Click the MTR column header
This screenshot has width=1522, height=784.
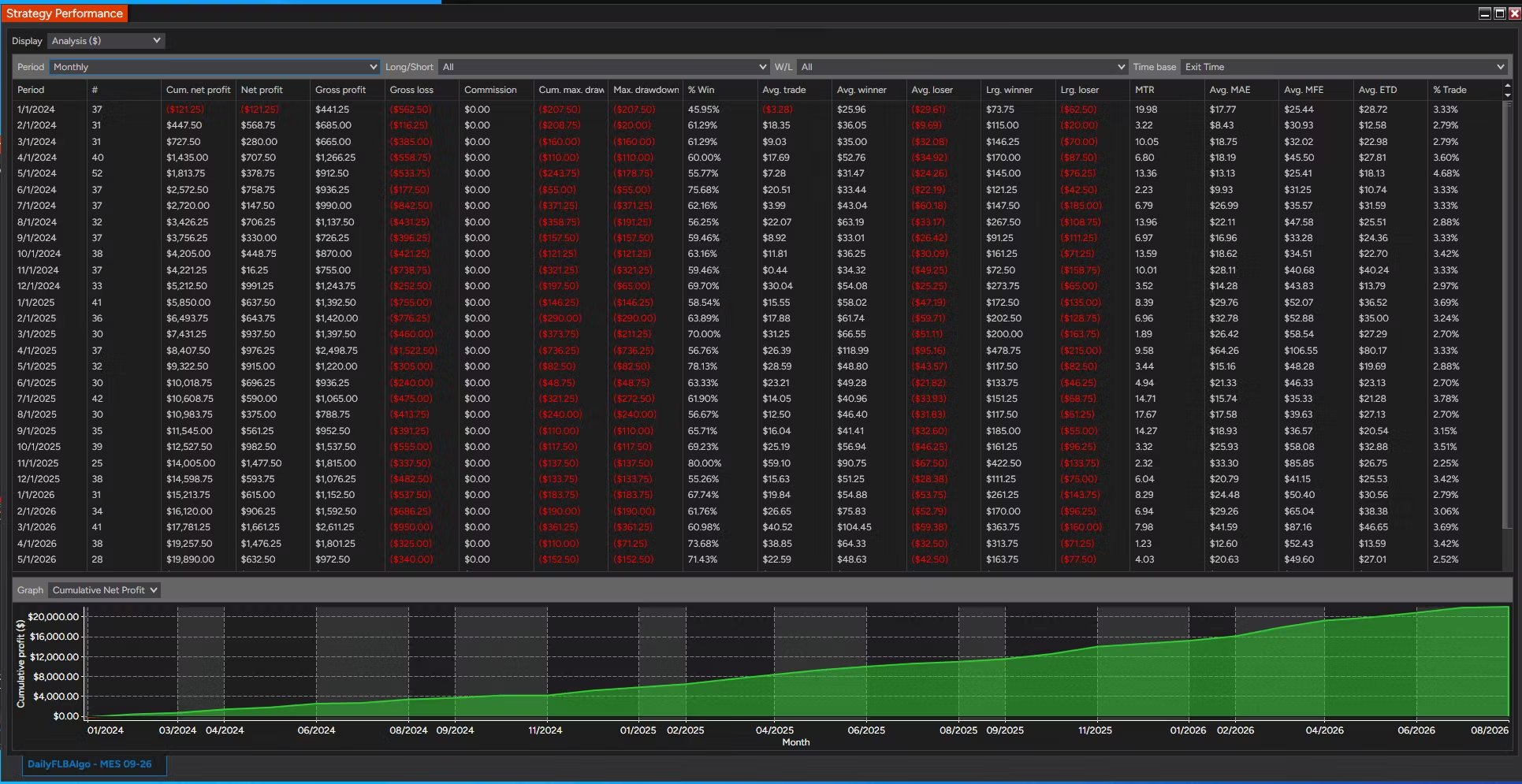[1167, 90]
